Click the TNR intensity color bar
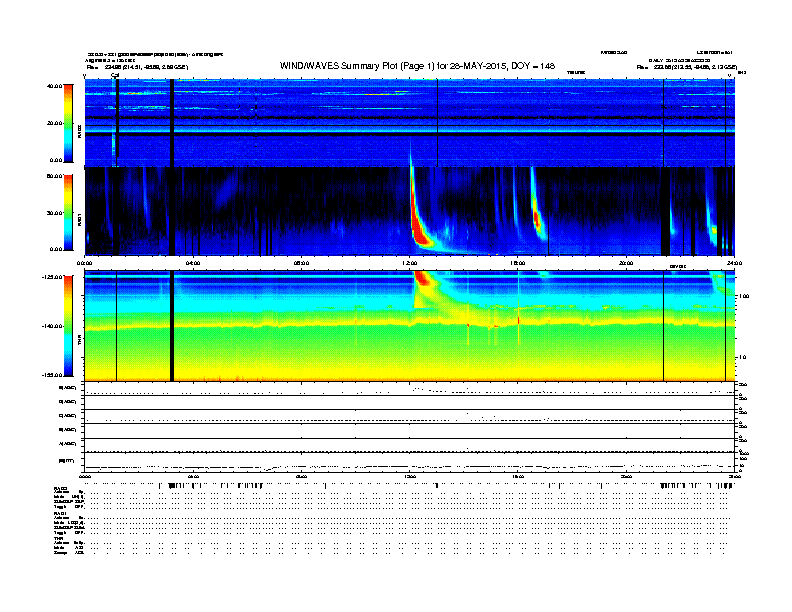Screen dimensions: 792x612 click(68, 326)
